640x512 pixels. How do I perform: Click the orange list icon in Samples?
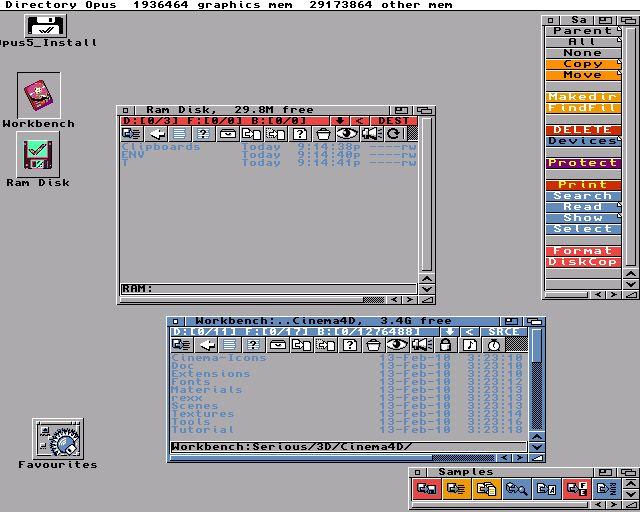point(456,489)
